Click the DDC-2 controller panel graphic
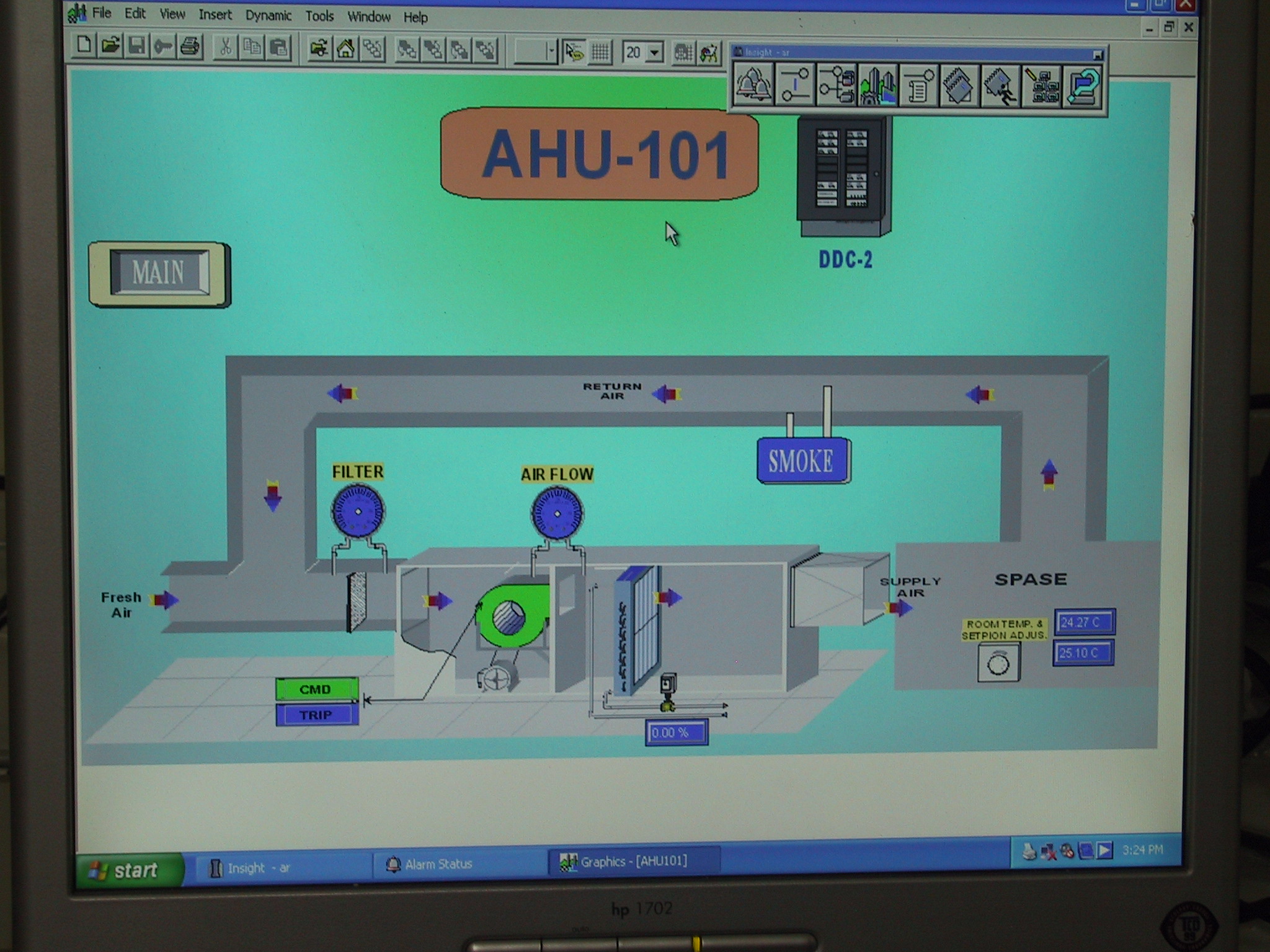Viewport: 1270px width, 952px height. point(844,177)
